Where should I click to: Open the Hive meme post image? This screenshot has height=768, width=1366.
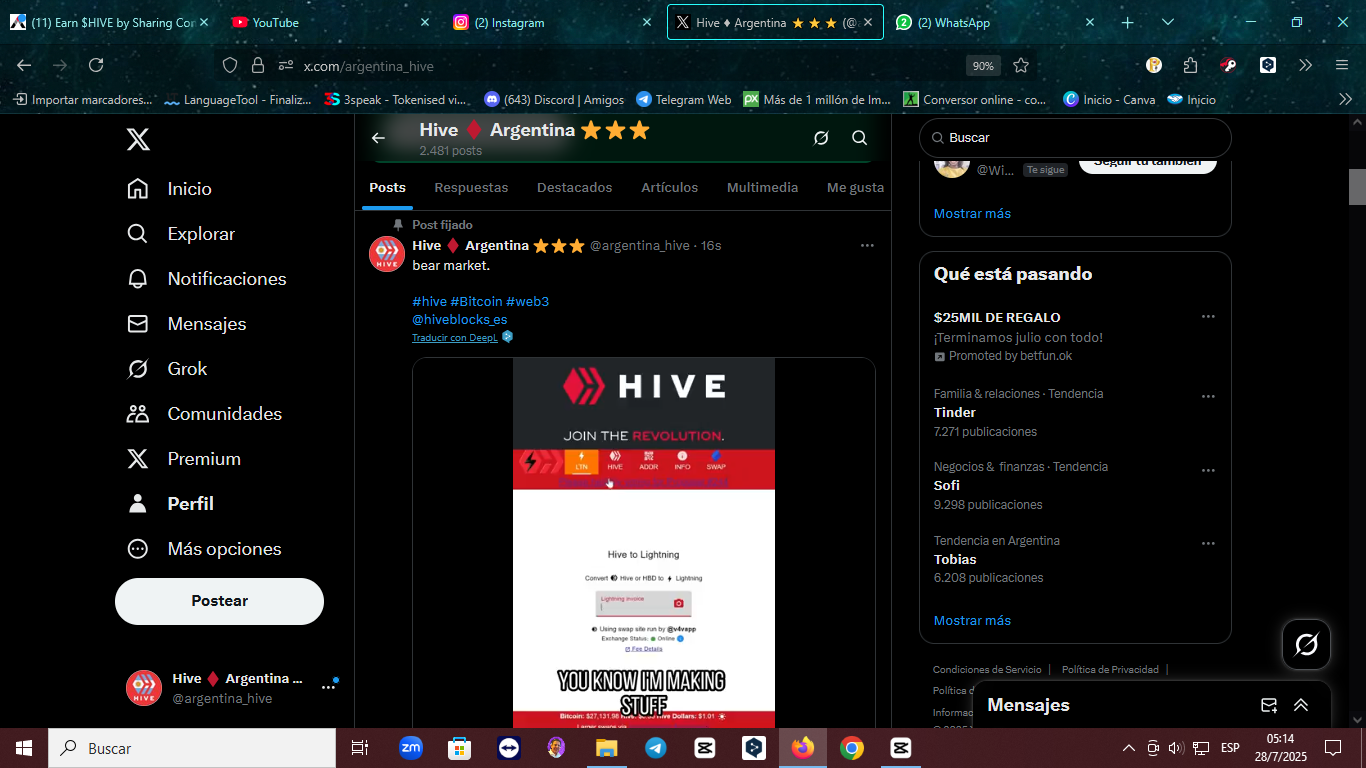[x=644, y=542]
